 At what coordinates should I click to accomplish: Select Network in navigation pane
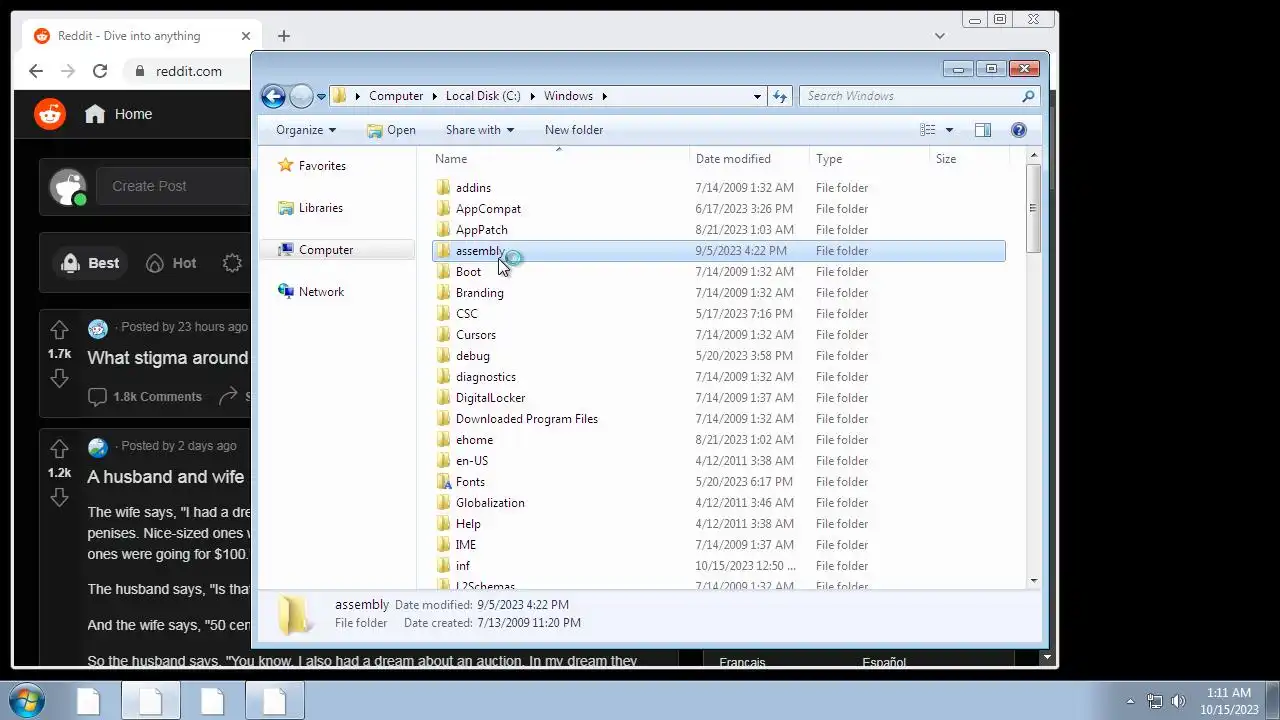pyautogui.click(x=321, y=292)
